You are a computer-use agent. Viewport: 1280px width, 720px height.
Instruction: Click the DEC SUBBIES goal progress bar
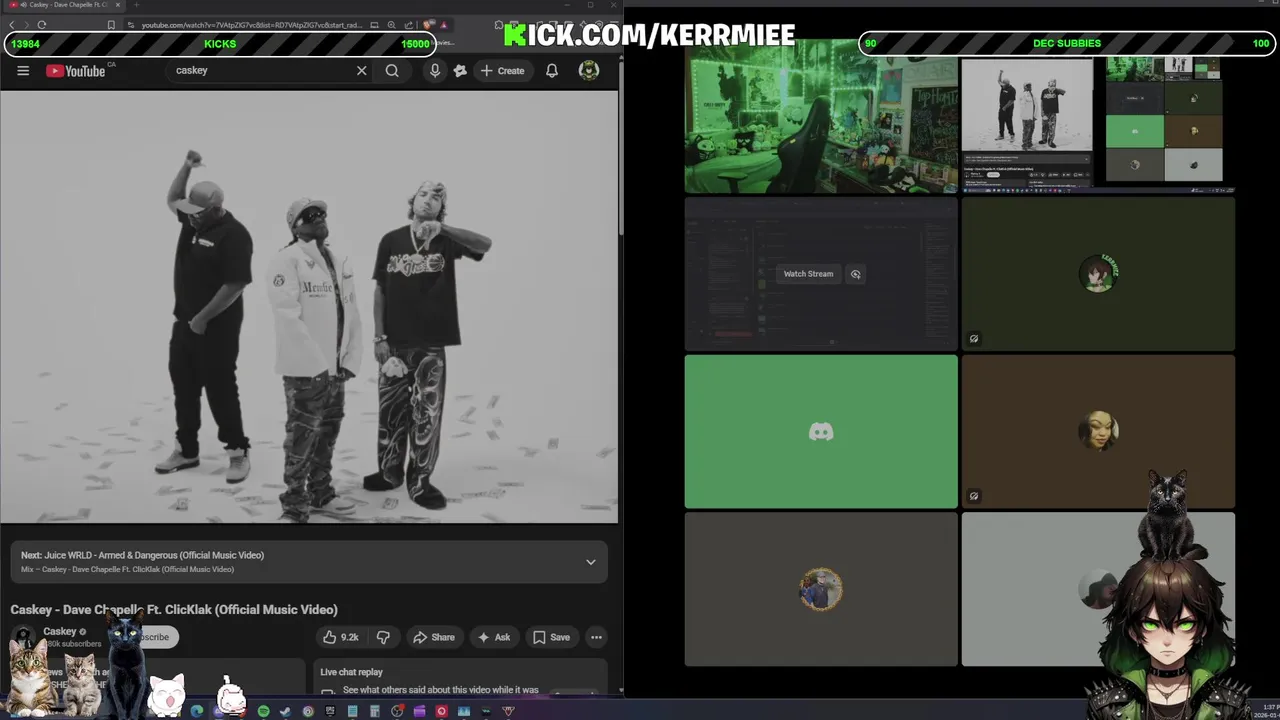pyautogui.click(x=1066, y=44)
